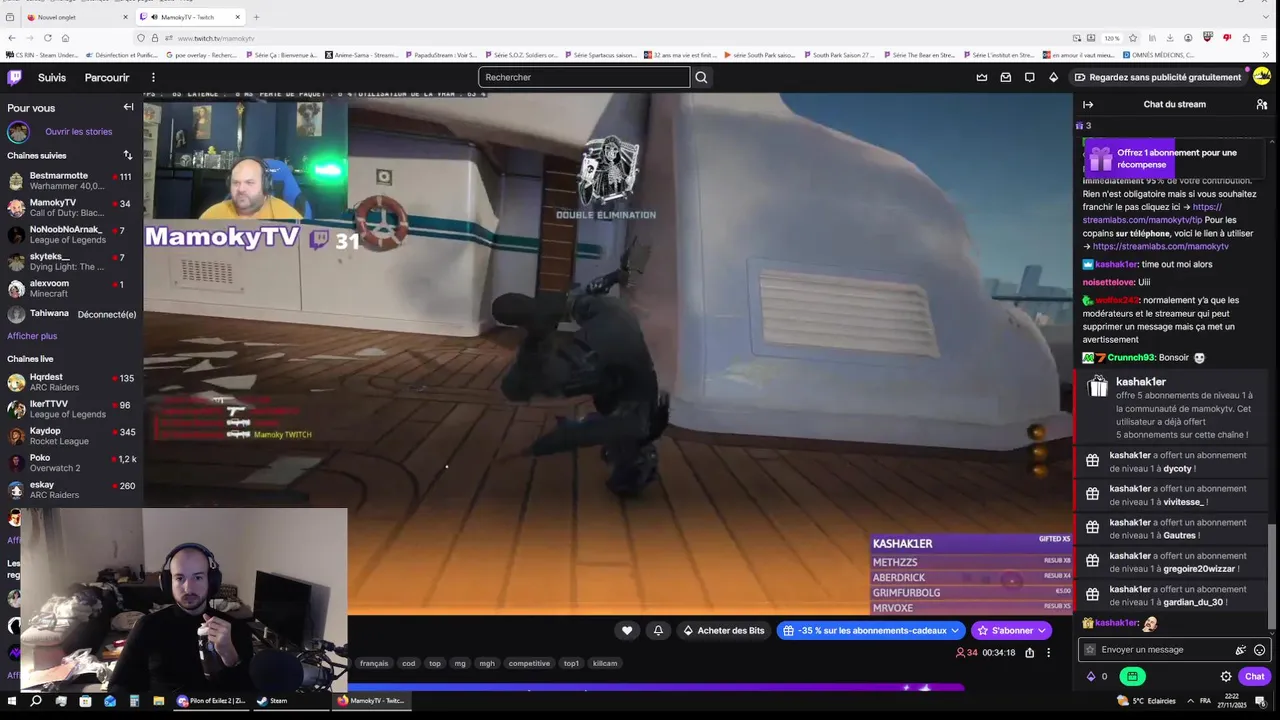Open Firefox downloads icon
The width and height of the screenshot is (1280, 720).
click(x=1168, y=38)
